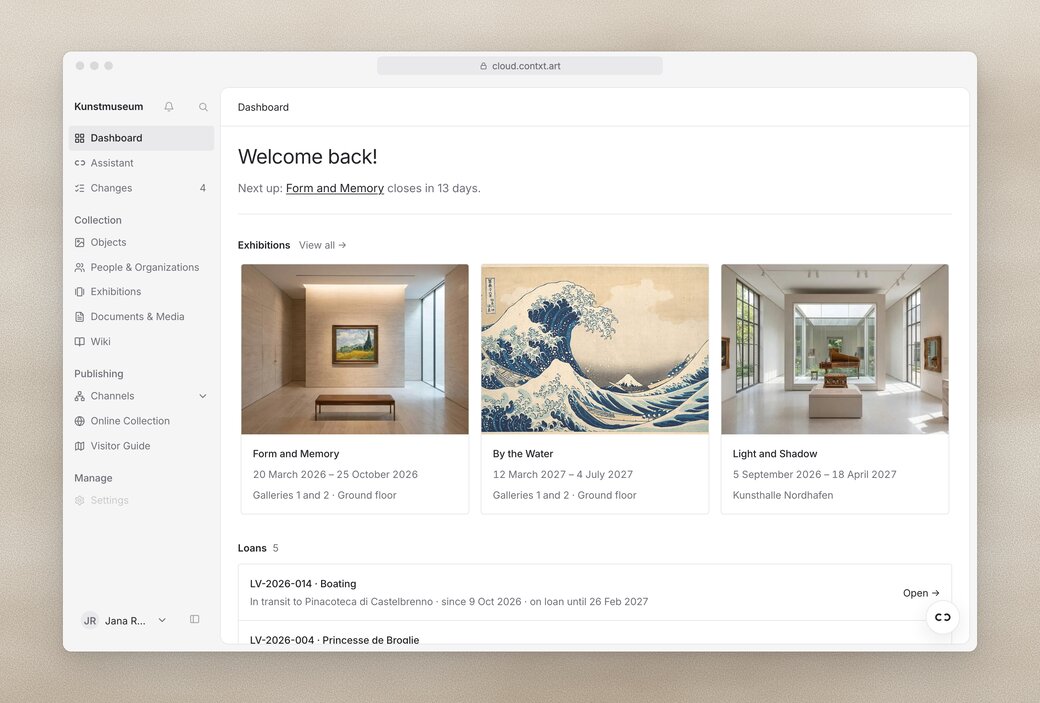Viewport: 1040px width, 703px height.
Task: Collapse the sidebar with panel icon
Action: pyautogui.click(x=194, y=619)
